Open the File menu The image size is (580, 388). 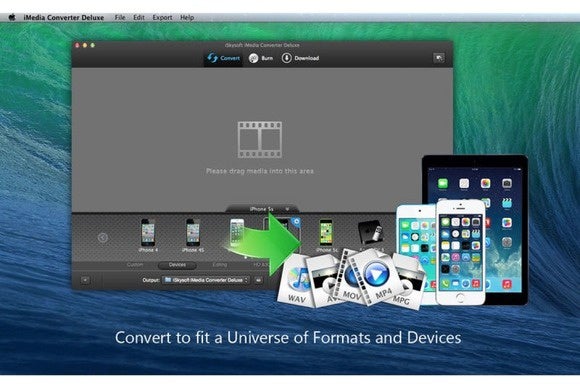click(x=120, y=17)
